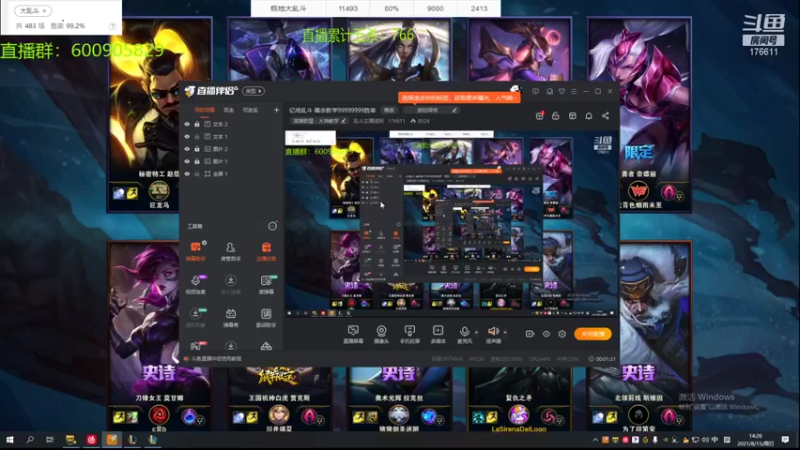Click the 修改 button beside stream title
800x450 pixels.
[x=389, y=110]
